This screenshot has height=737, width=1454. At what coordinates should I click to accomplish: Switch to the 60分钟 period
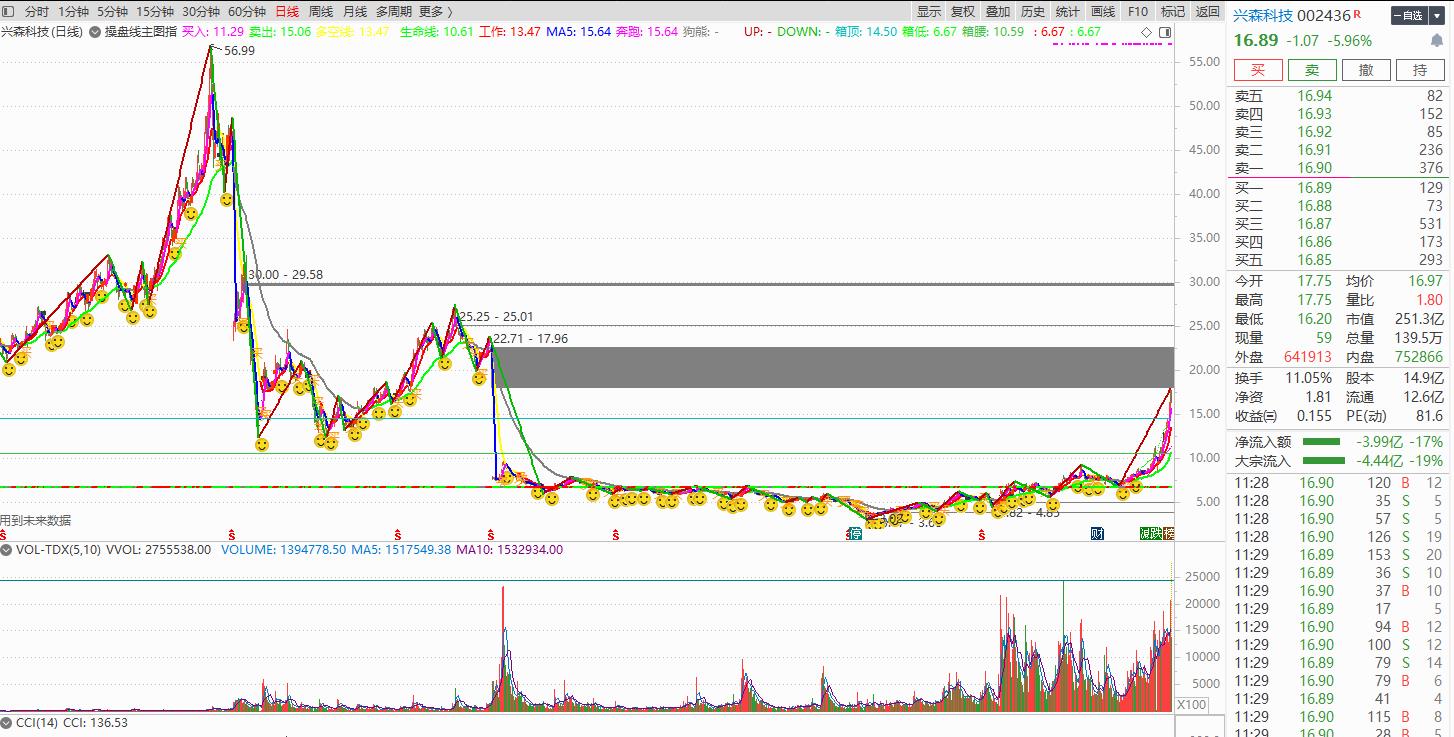[x=247, y=12]
